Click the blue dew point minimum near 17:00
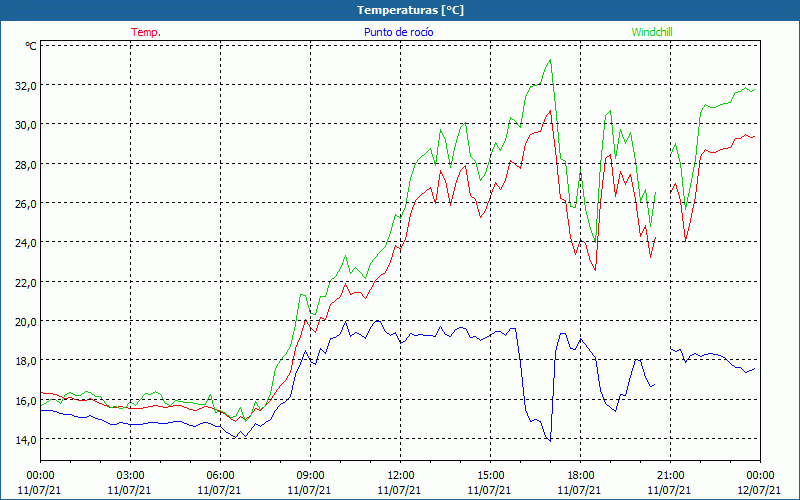The image size is (800, 500). [x=550, y=441]
